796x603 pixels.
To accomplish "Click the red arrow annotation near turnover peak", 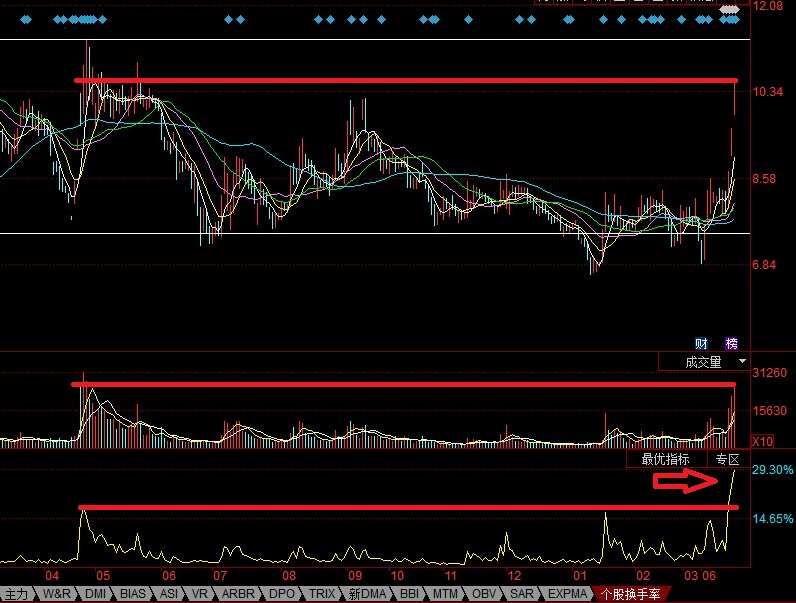I will point(685,481).
